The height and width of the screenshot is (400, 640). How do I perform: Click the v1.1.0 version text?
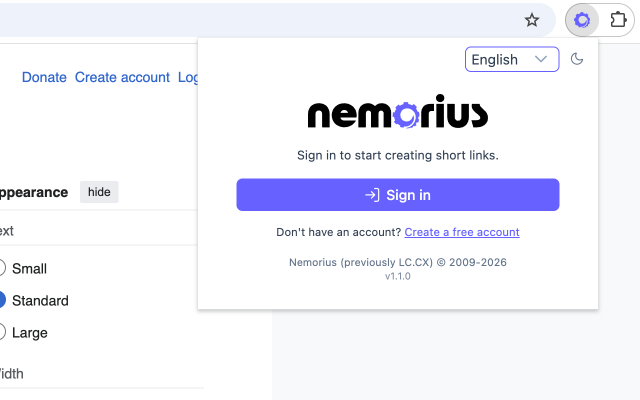398,276
